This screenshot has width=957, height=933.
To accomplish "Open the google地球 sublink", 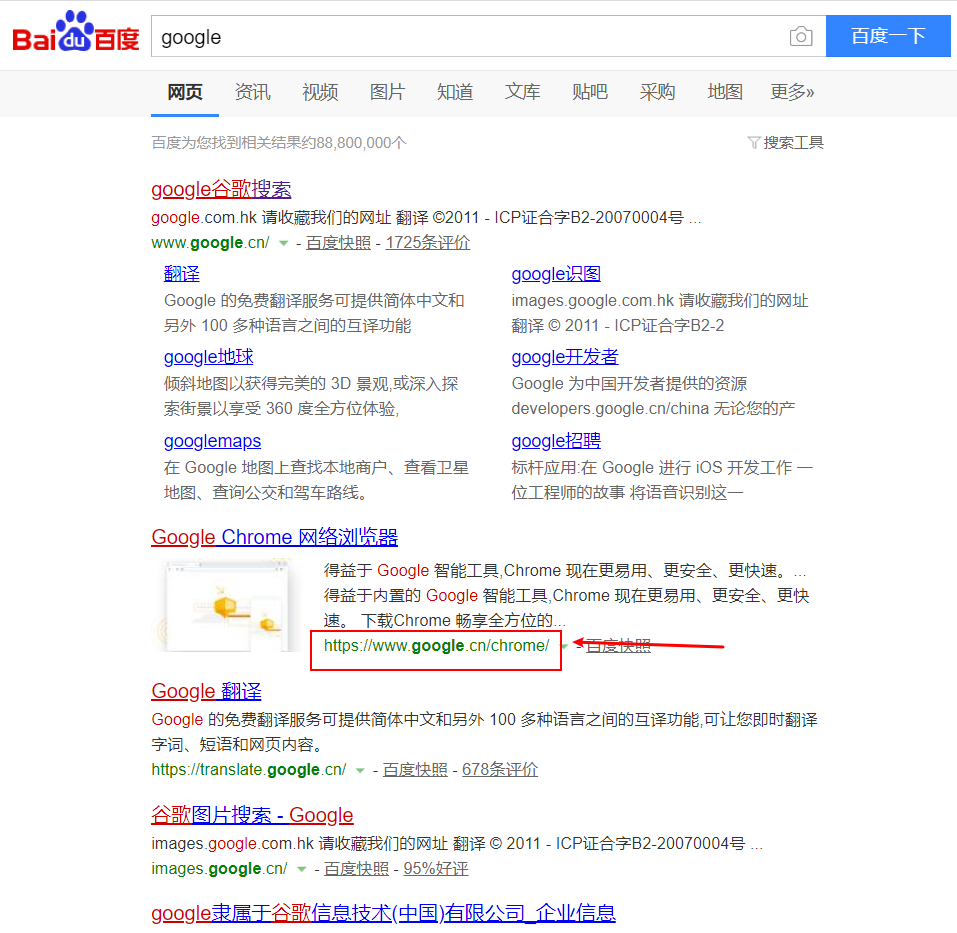I will (x=208, y=357).
